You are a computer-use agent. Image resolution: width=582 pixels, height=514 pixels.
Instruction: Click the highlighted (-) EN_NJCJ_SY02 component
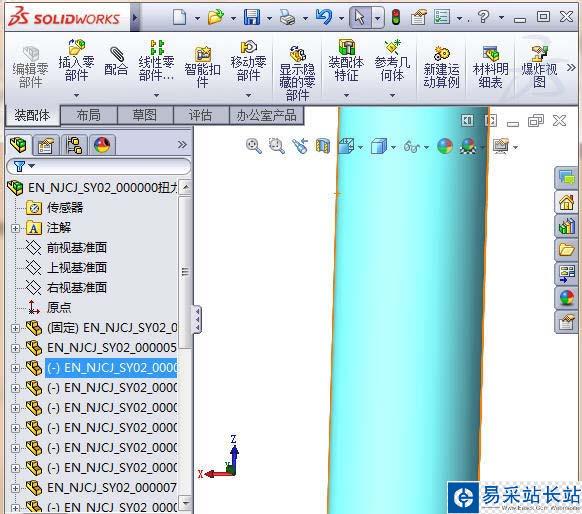coord(111,368)
